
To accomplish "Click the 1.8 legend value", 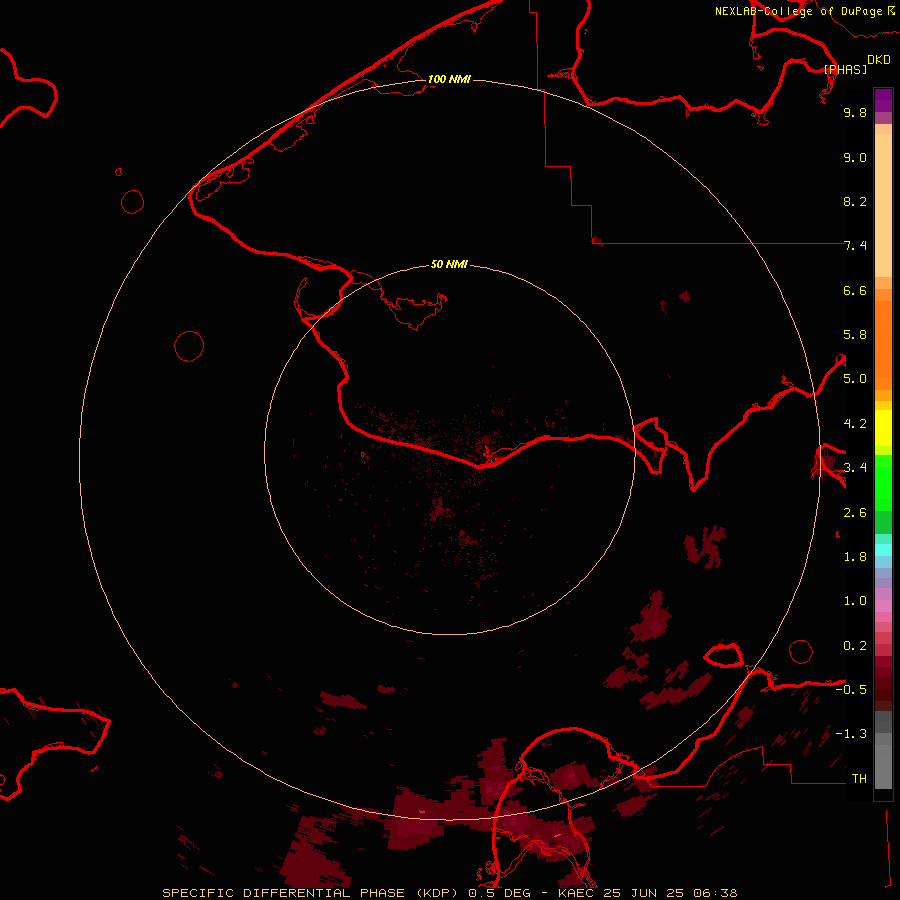I will pos(855,557).
